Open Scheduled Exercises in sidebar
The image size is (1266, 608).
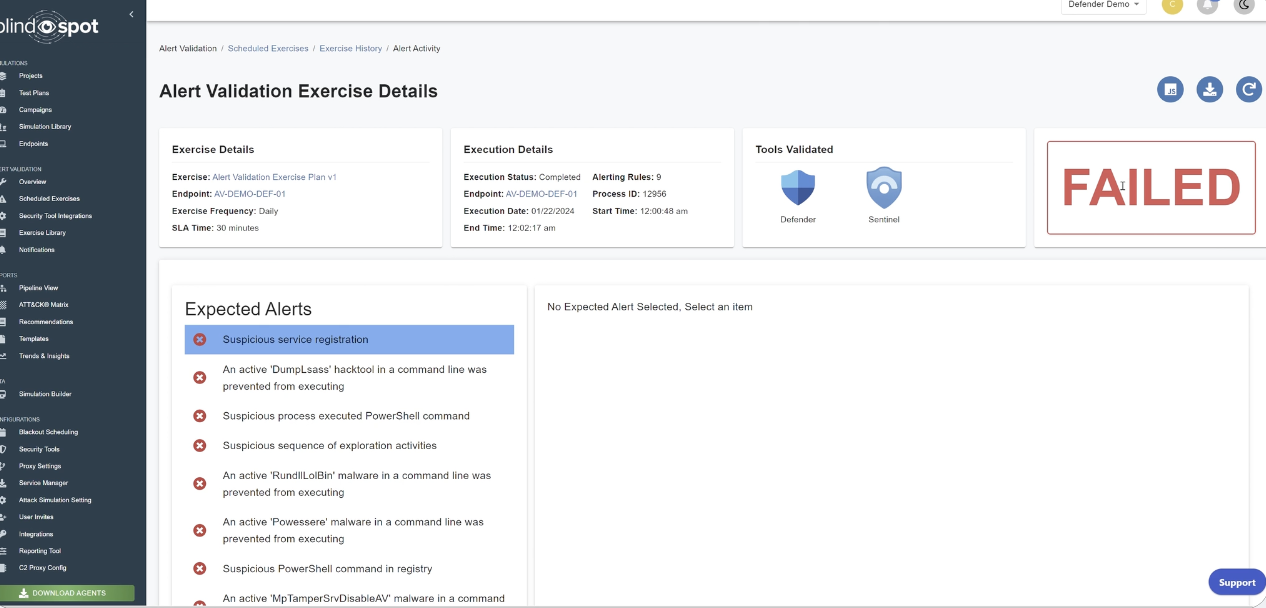point(49,199)
